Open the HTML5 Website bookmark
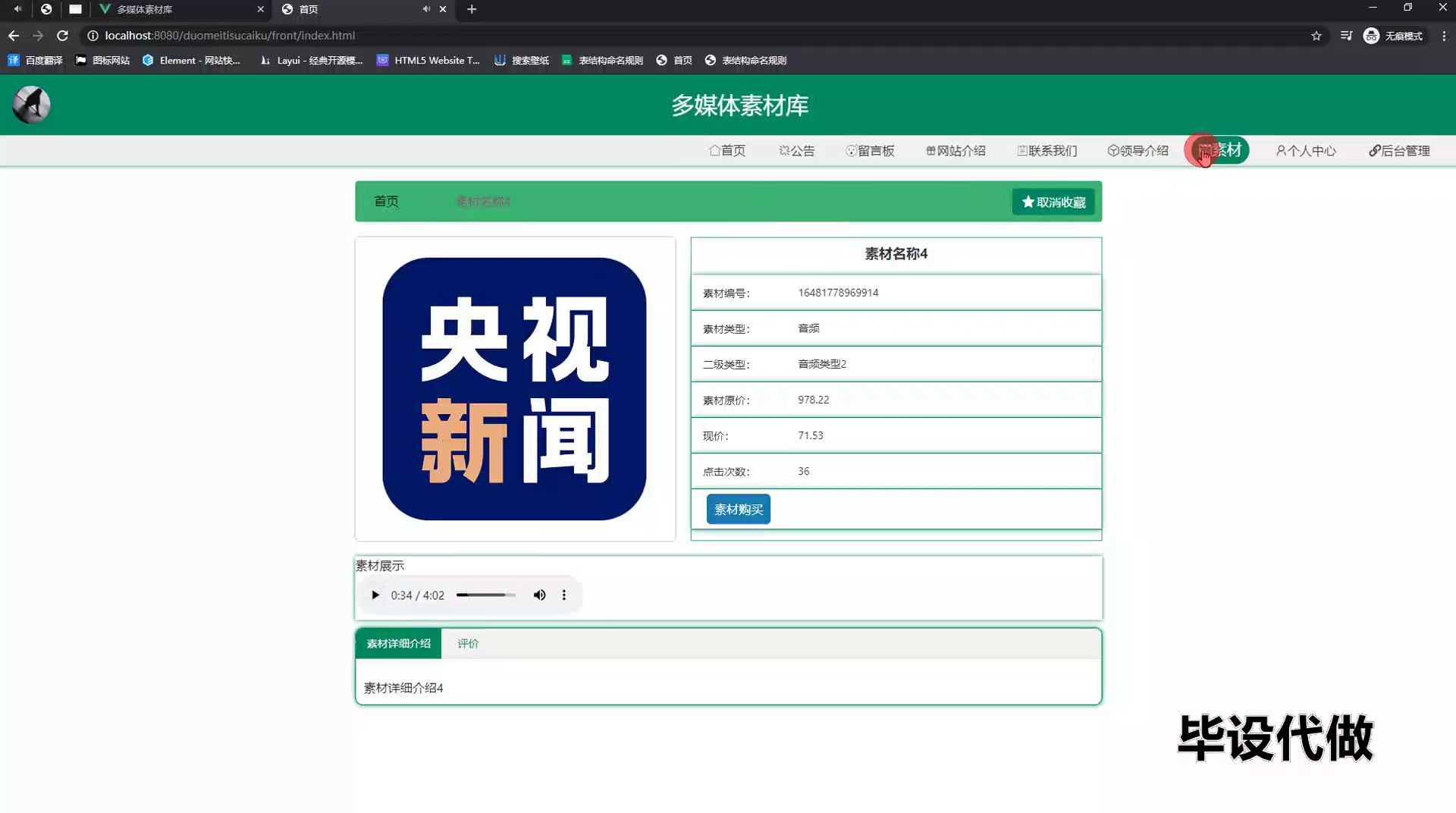This screenshot has height=813, width=1456. tap(428, 61)
